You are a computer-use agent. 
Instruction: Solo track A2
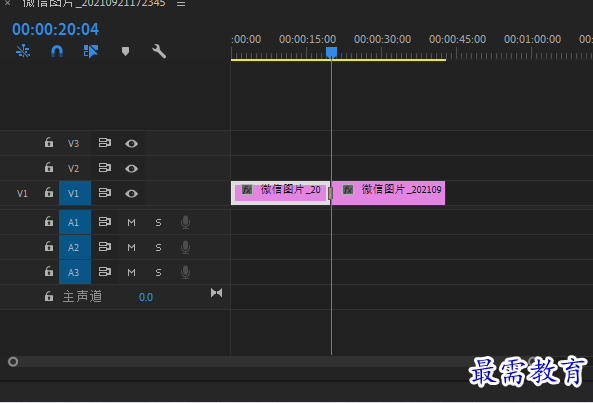tap(158, 248)
